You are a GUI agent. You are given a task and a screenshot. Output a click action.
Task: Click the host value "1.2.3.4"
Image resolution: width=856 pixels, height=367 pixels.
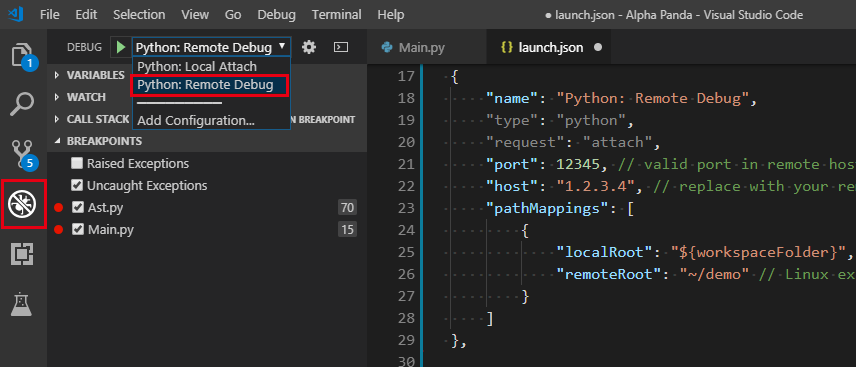596,186
